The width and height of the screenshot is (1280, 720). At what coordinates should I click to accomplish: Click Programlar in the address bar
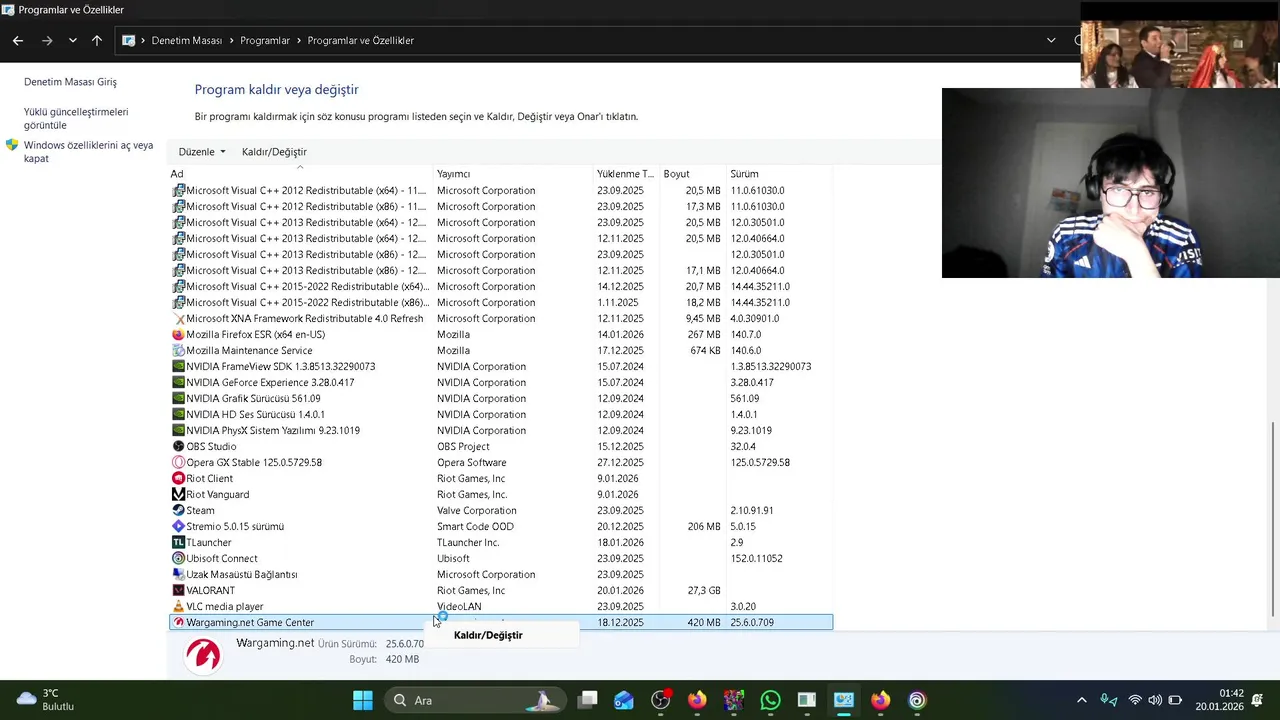pyautogui.click(x=265, y=40)
